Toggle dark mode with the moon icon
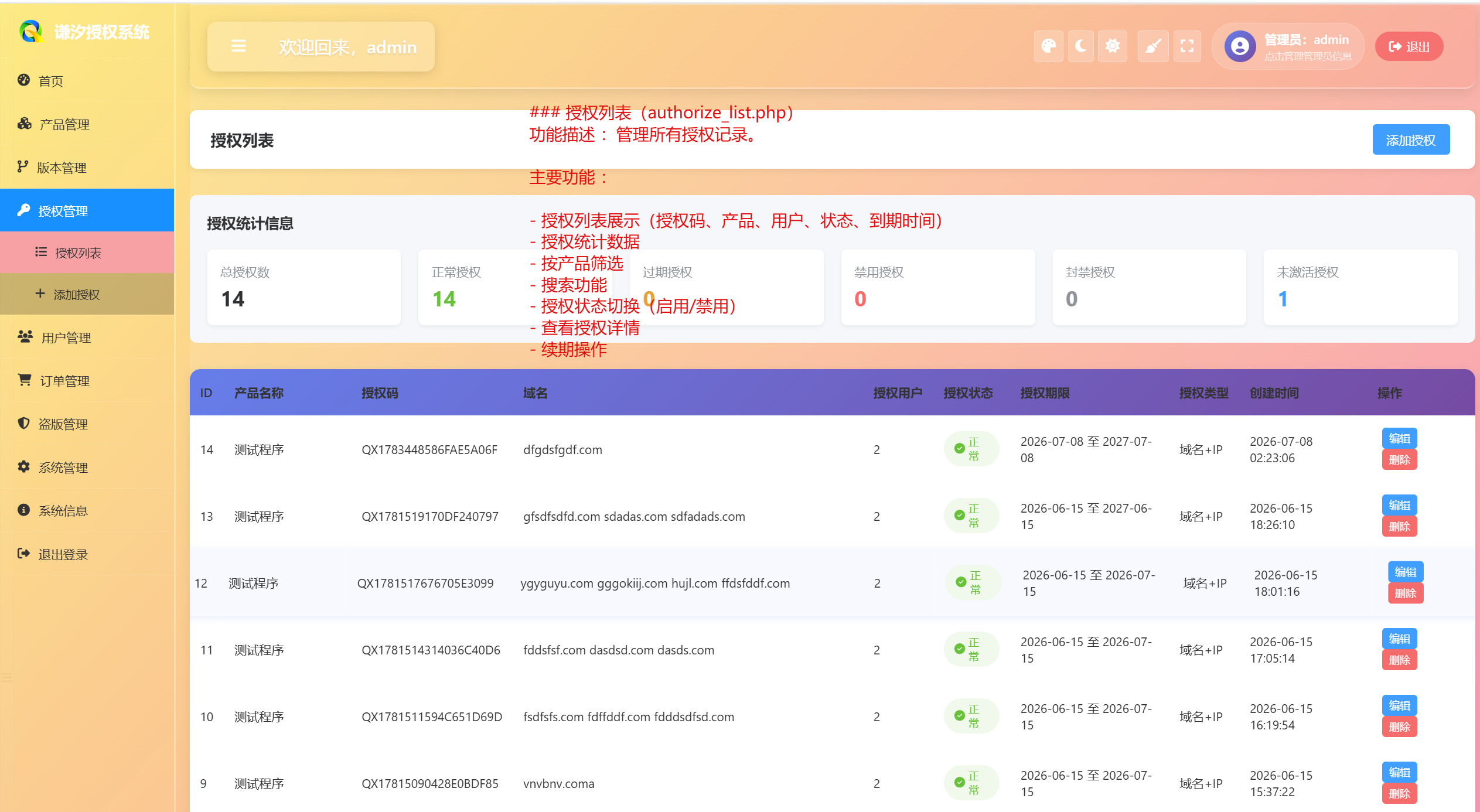Screen dimensions: 1480x812 point(1080,46)
